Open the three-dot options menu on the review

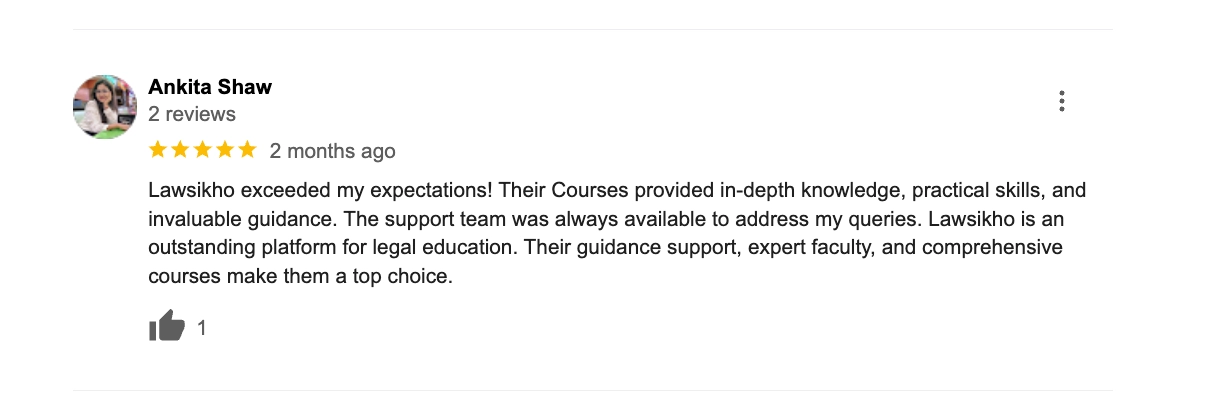point(1061,101)
